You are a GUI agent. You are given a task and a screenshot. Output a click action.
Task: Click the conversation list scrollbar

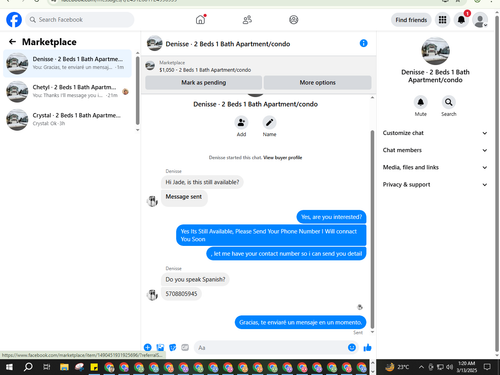(x=137, y=91)
